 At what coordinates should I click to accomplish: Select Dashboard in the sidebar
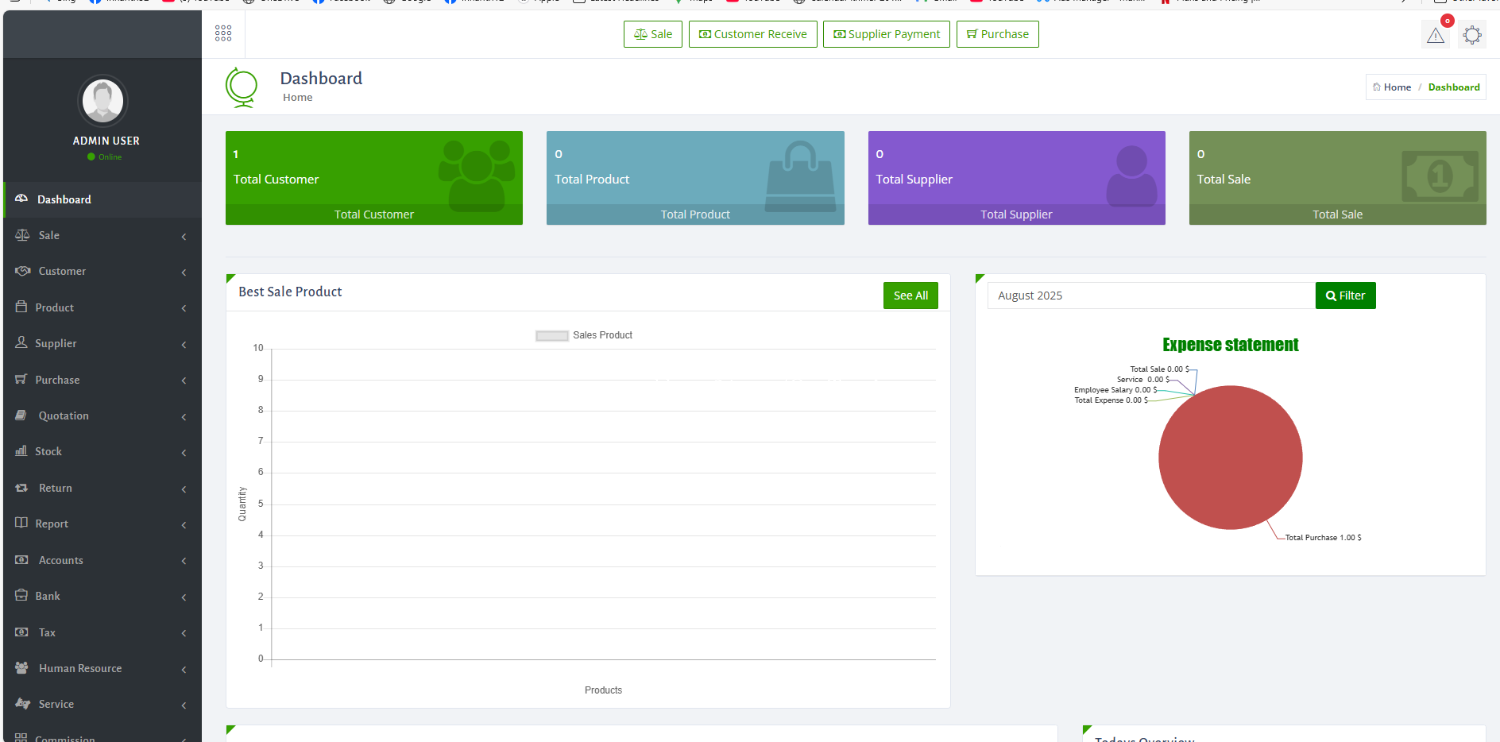[x=64, y=200]
